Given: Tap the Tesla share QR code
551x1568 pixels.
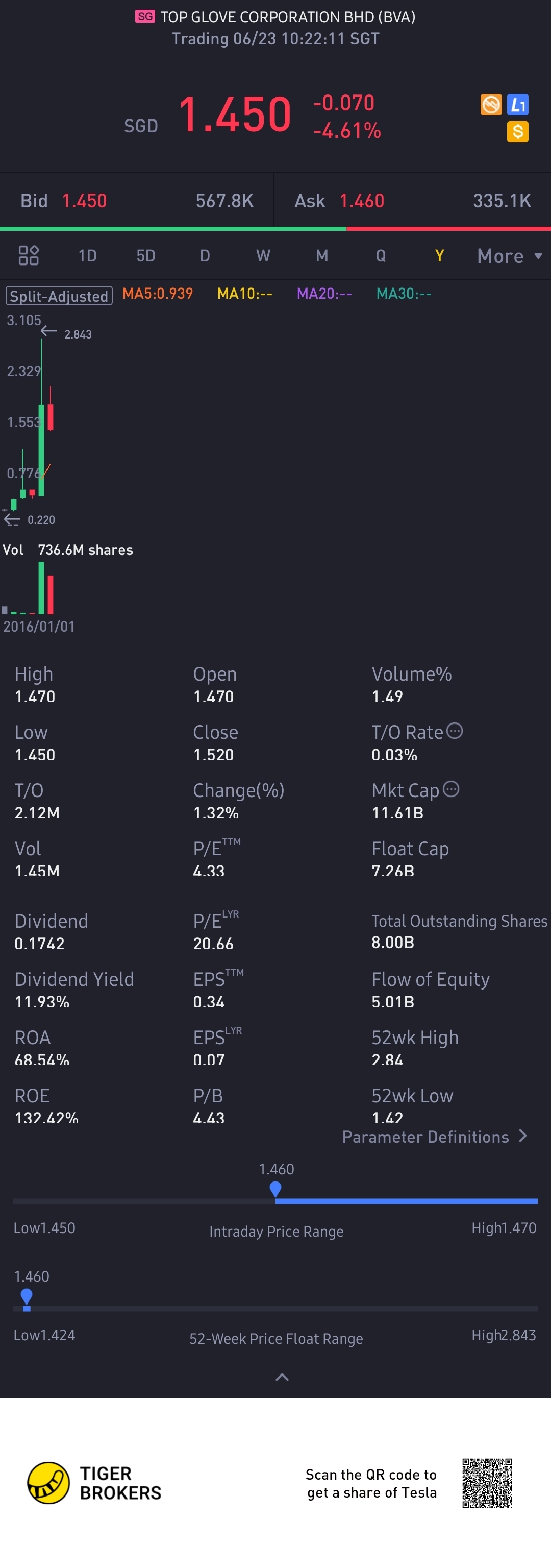Looking at the screenshot, I should [x=487, y=1483].
